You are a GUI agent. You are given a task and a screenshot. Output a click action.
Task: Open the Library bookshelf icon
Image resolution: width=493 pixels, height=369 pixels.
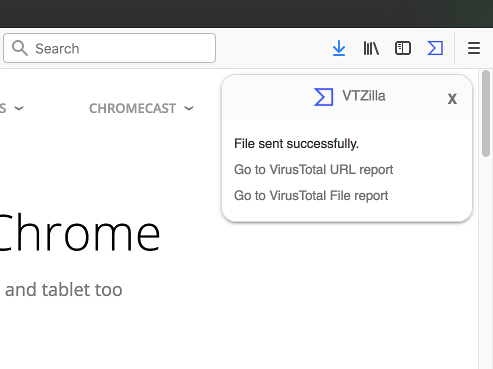[x=371, y=48]
